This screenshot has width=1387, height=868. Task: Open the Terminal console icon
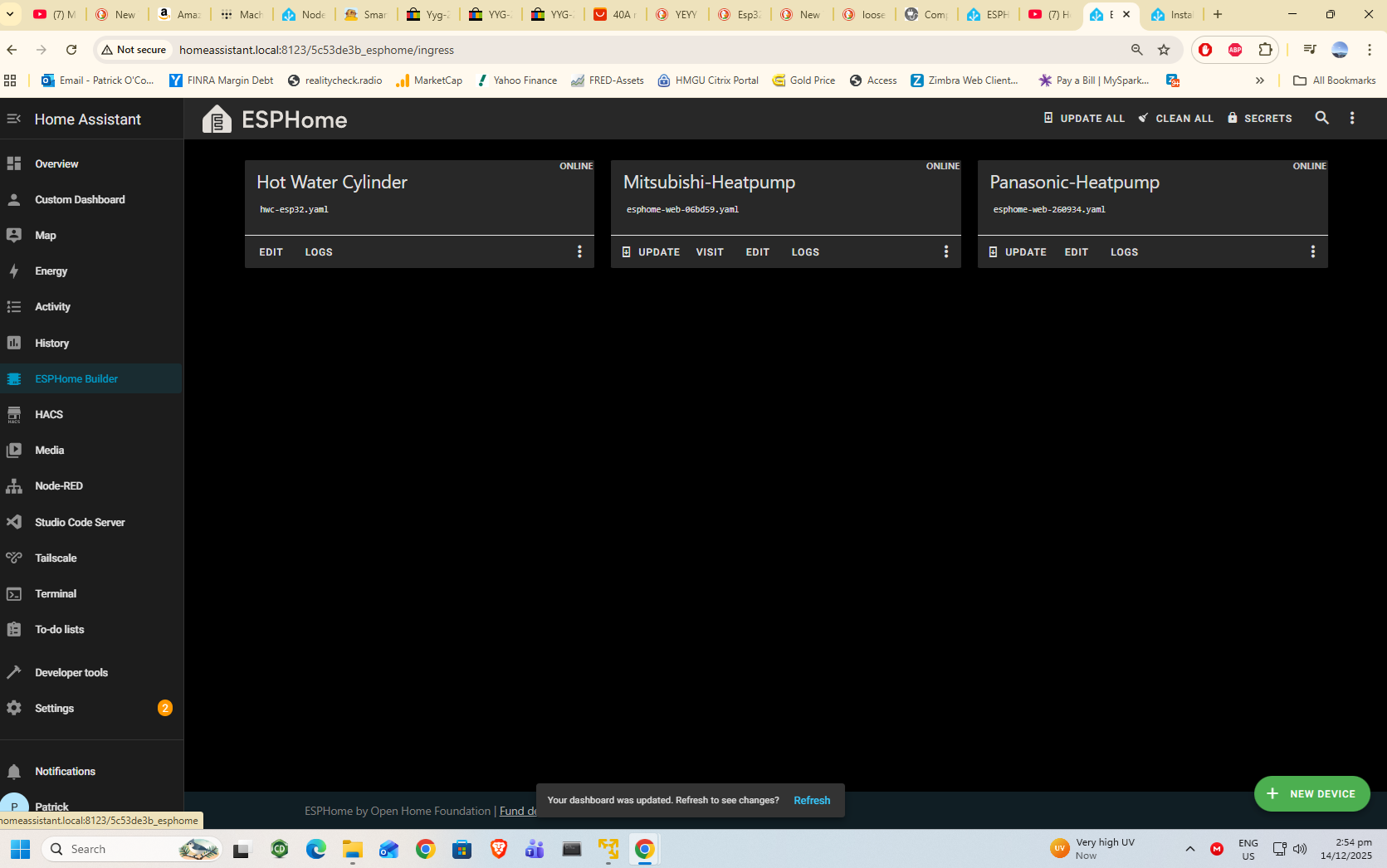click(x=14, y=593)
